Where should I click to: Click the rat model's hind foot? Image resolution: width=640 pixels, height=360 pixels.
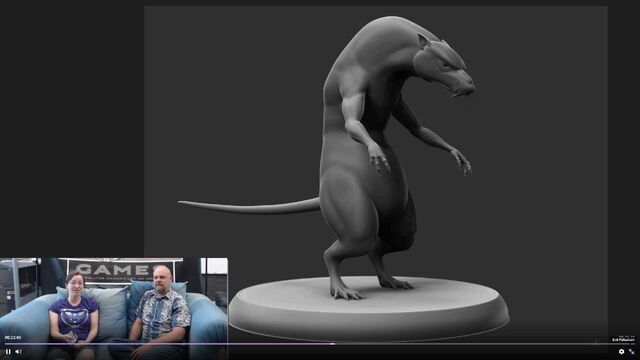pyautogui.click(x=345, y=291)
